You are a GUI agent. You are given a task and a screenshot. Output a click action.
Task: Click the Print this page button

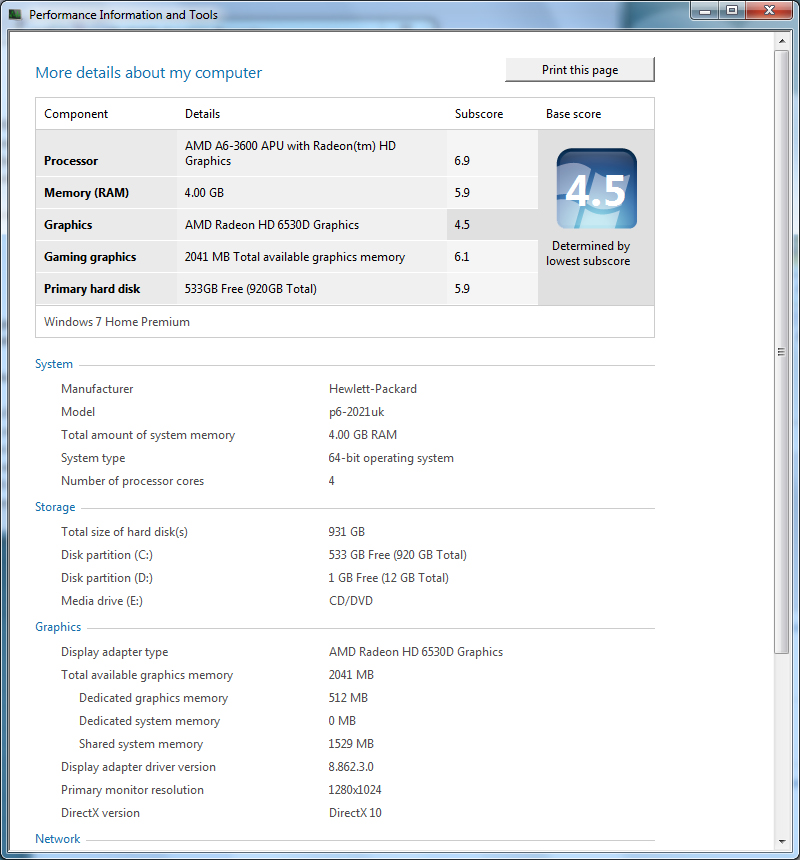tap(580, 70)
